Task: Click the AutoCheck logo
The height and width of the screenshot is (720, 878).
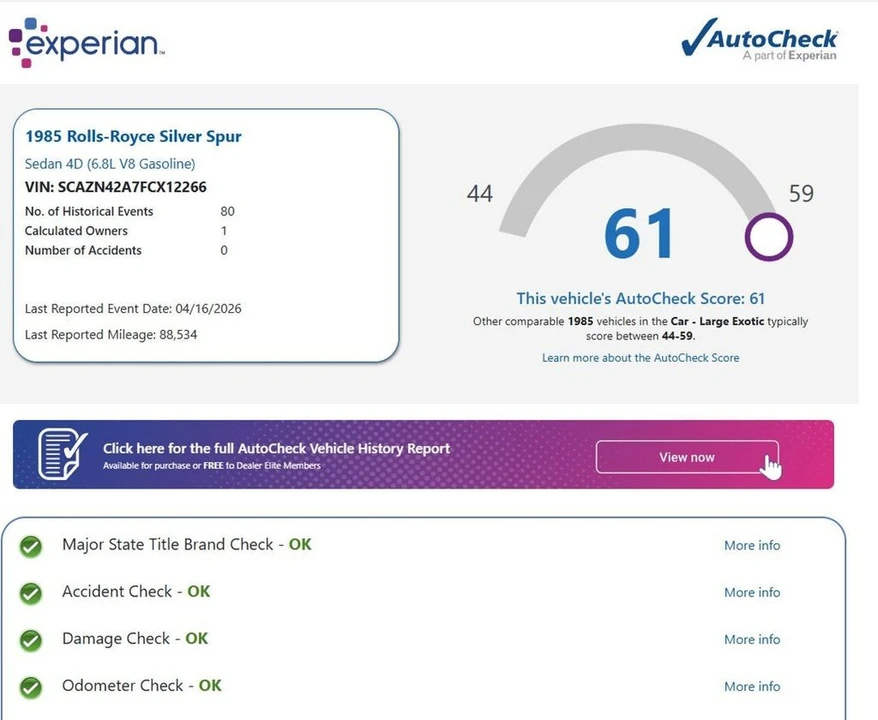Action: [x=759, y=39]
